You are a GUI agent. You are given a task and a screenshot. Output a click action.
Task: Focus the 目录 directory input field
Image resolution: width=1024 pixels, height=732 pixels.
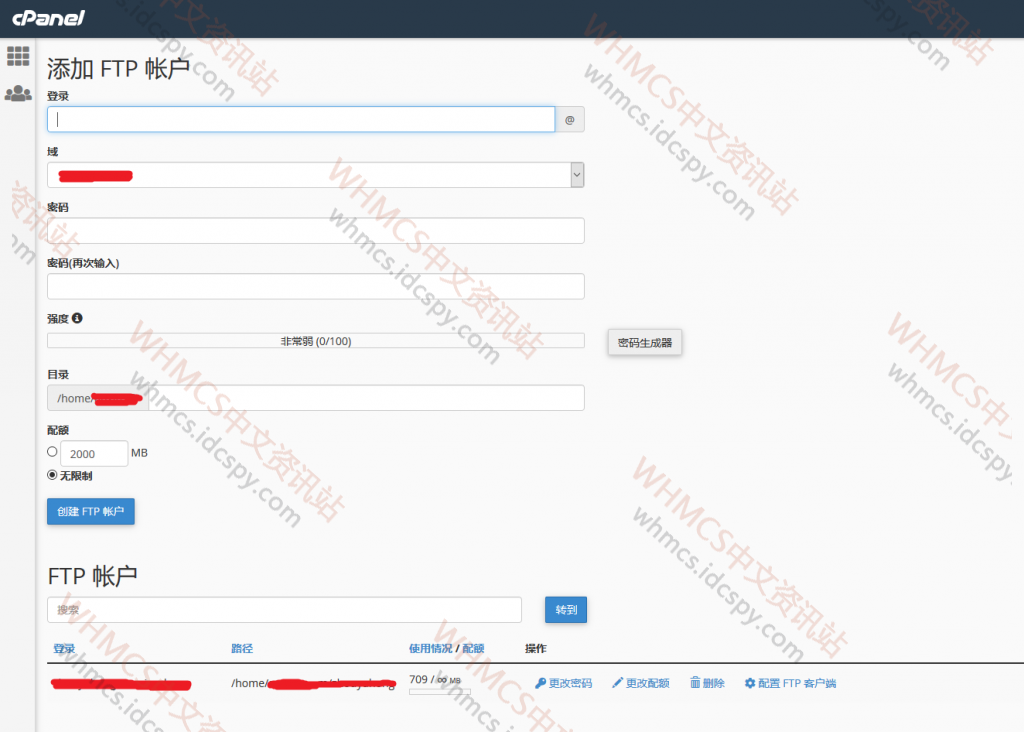coord(366,398)
